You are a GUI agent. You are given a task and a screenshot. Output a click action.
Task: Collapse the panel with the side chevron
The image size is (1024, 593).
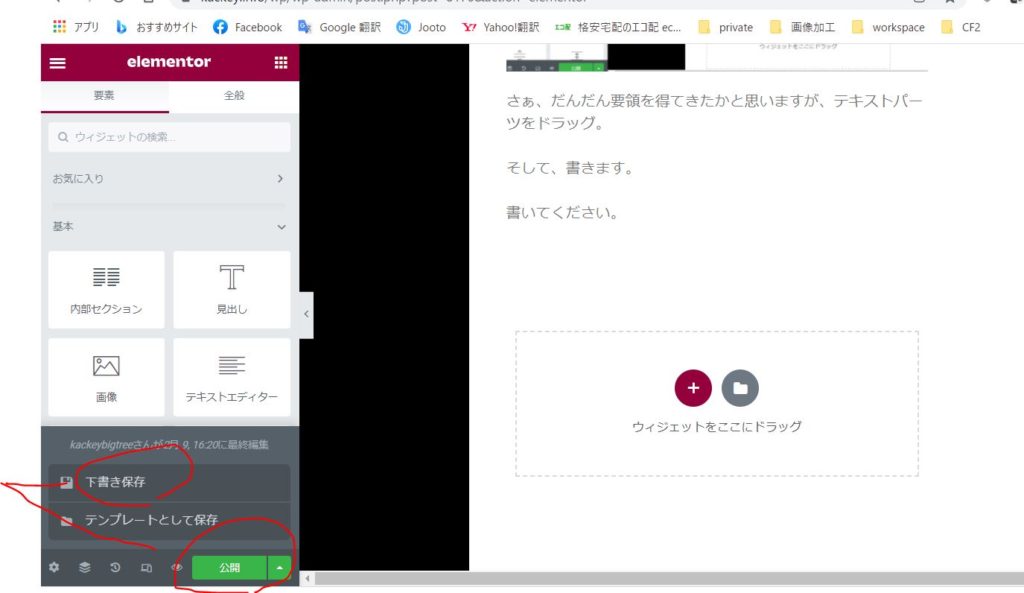(x=306, y=313)
